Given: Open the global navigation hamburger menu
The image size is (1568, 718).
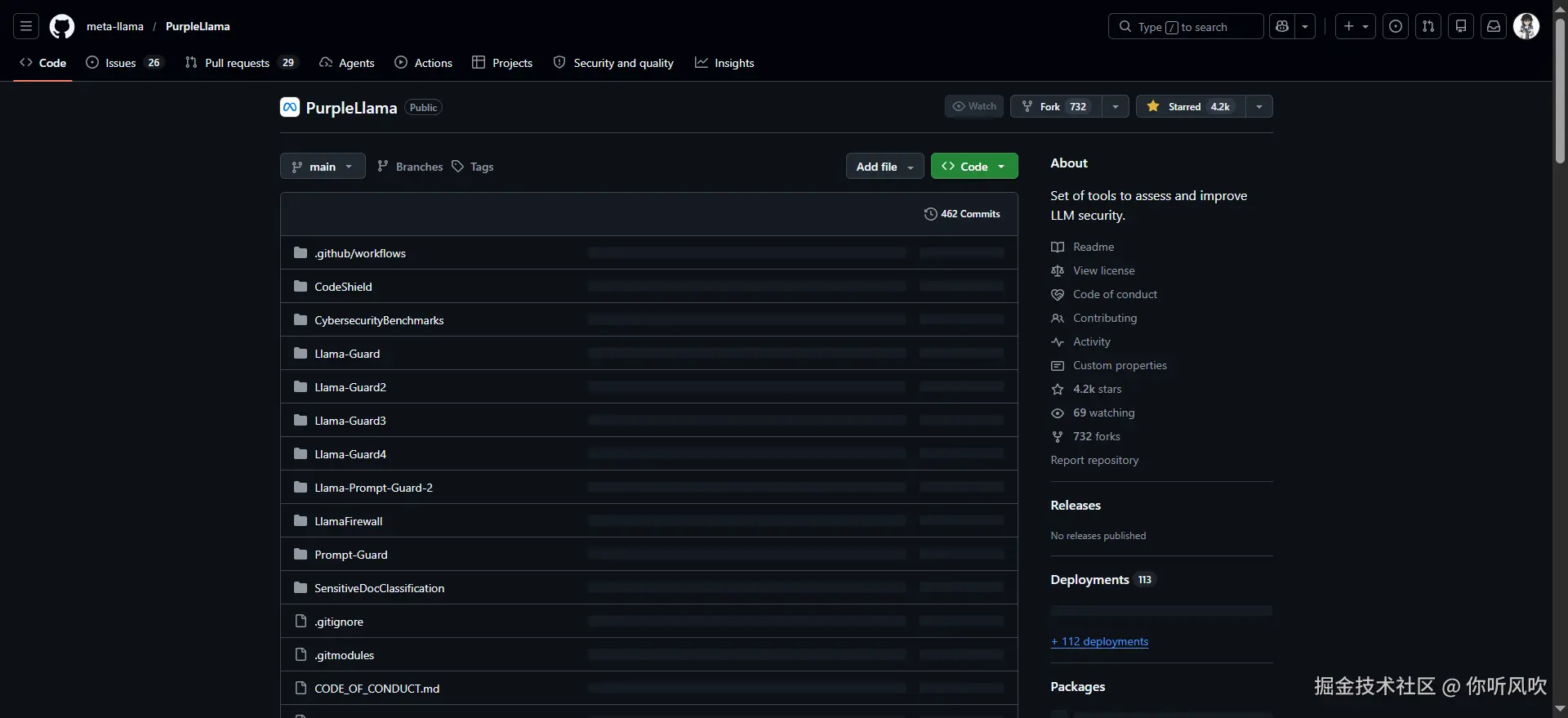Looking at the screenshot, I should pyautogui.click(x=26, y=26).
